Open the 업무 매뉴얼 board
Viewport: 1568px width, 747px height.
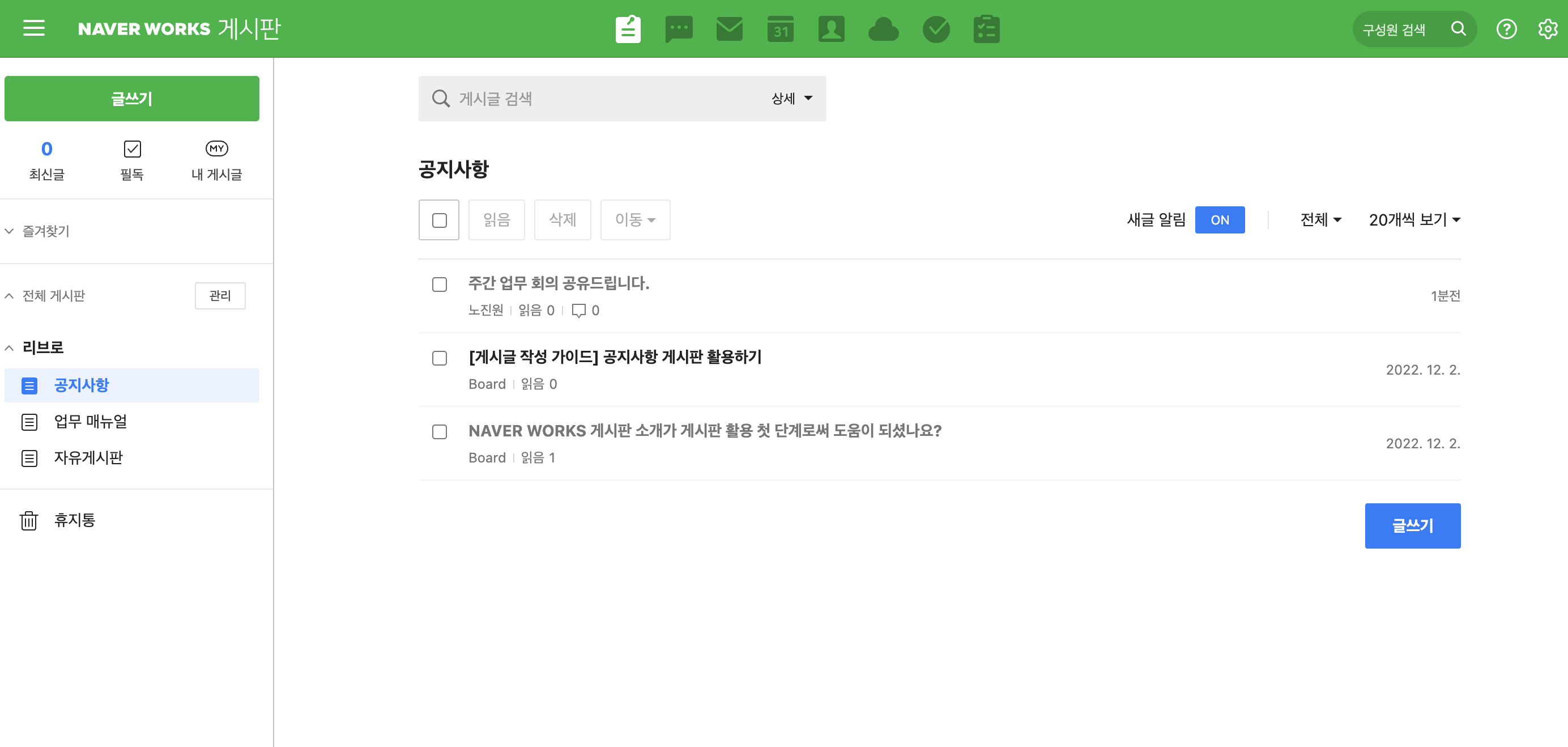(x=90, y=421)
